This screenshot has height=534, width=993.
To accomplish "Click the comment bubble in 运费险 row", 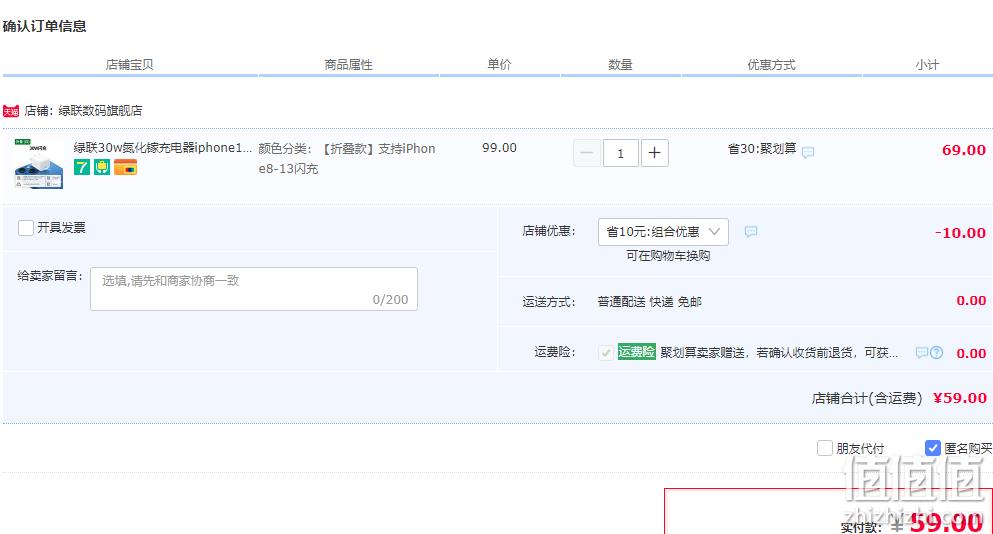I will [921, 353].
